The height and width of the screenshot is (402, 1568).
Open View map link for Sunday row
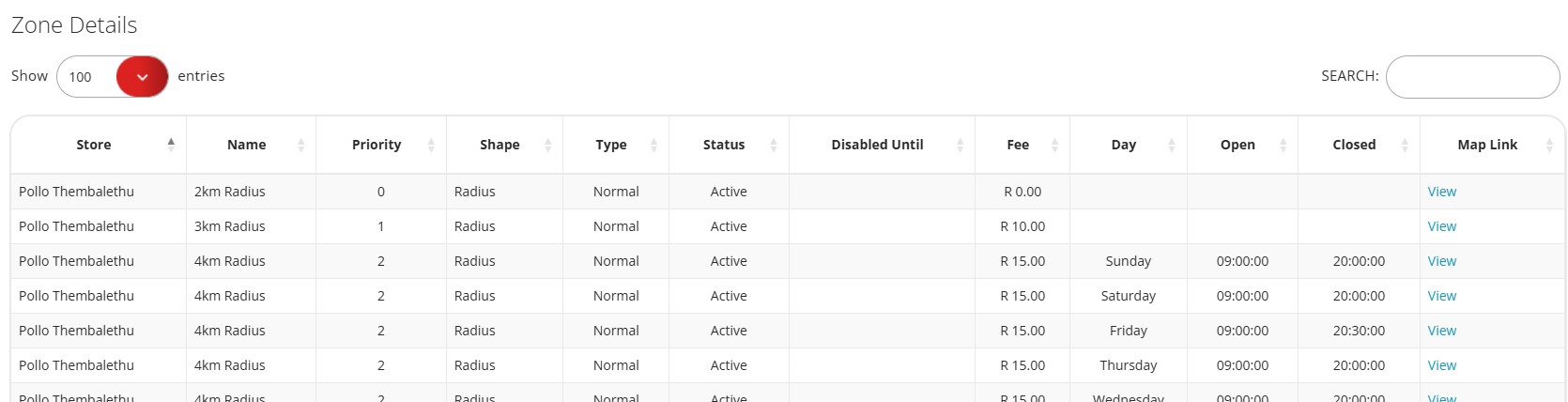[1442, 261]
